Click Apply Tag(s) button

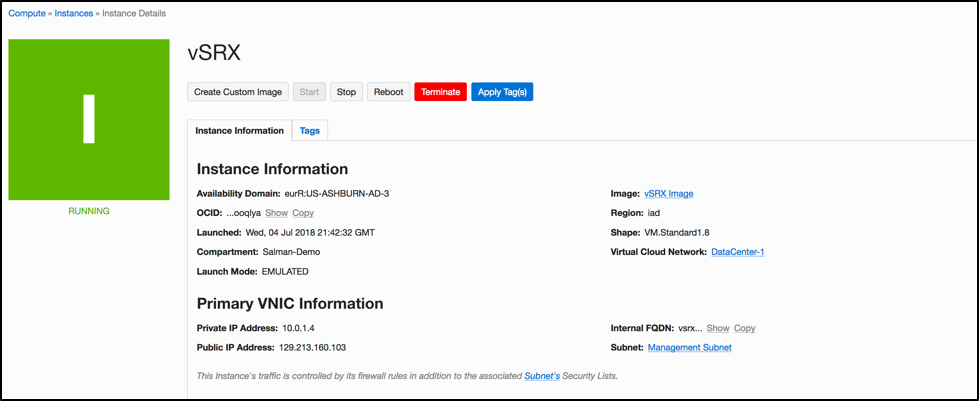tap(502, 92)
